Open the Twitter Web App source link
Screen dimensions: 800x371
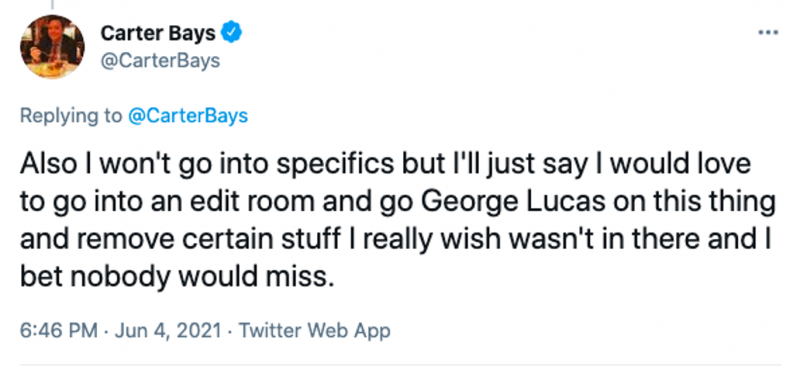pos(315,330)
